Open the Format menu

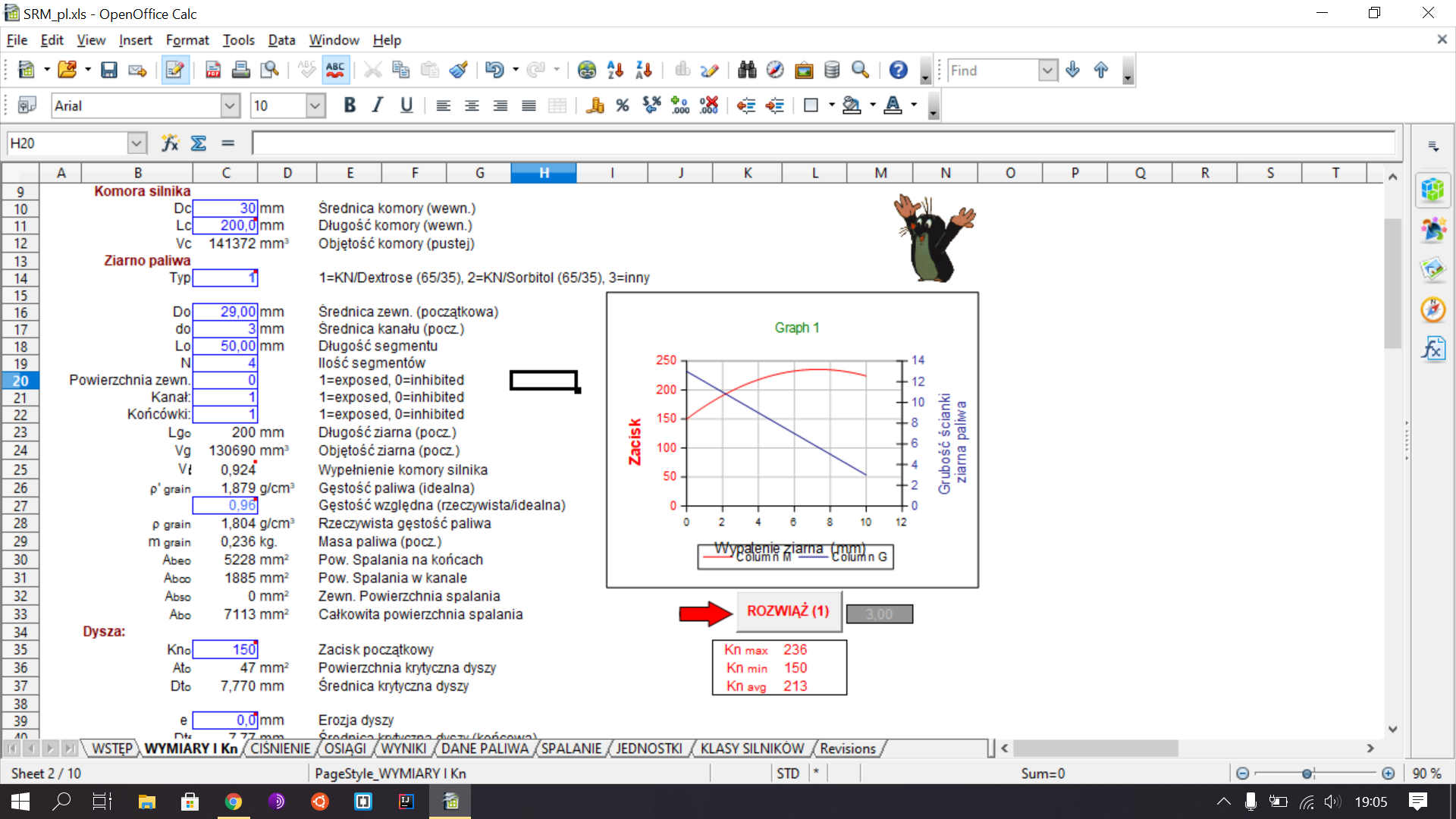(x=187, y=40)
